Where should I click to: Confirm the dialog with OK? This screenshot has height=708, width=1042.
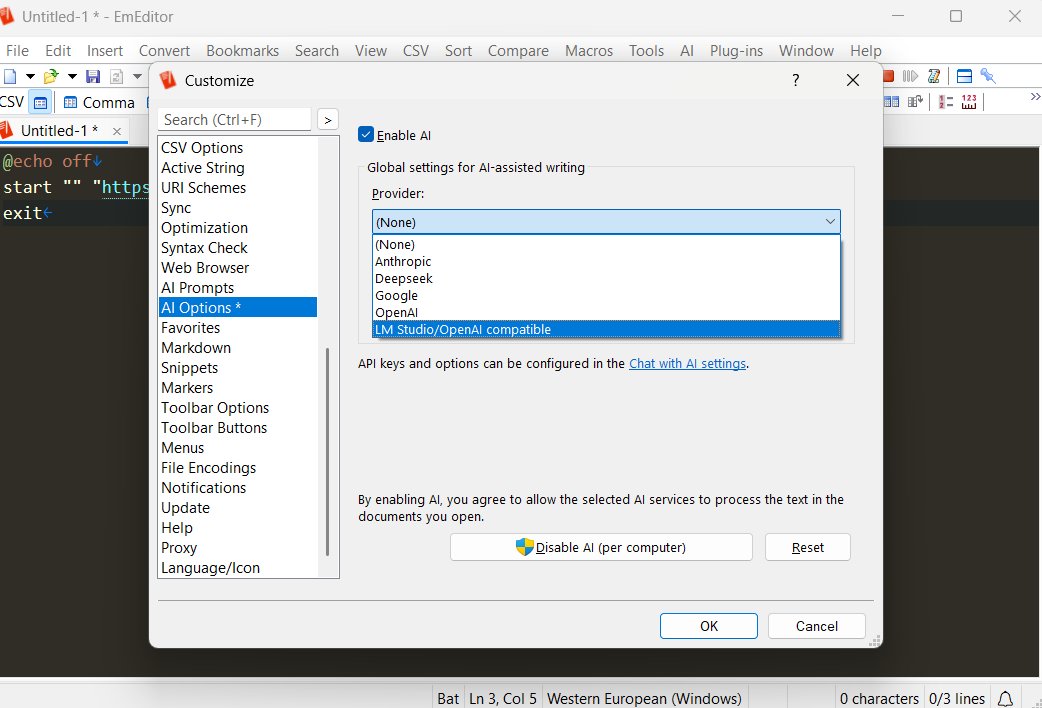[708, 626]
